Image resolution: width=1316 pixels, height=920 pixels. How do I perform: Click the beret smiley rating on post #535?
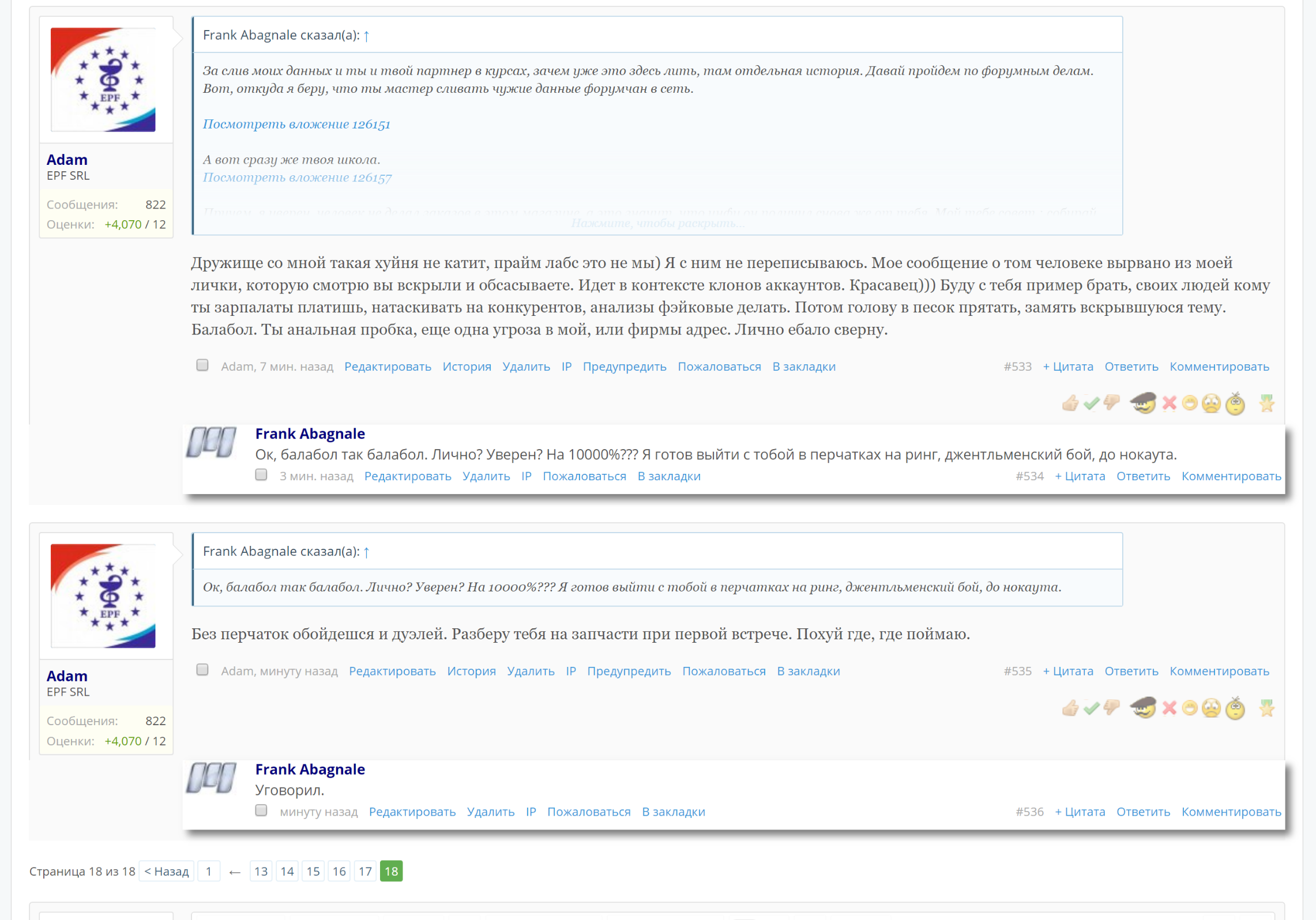click(x=1142, y=708)
